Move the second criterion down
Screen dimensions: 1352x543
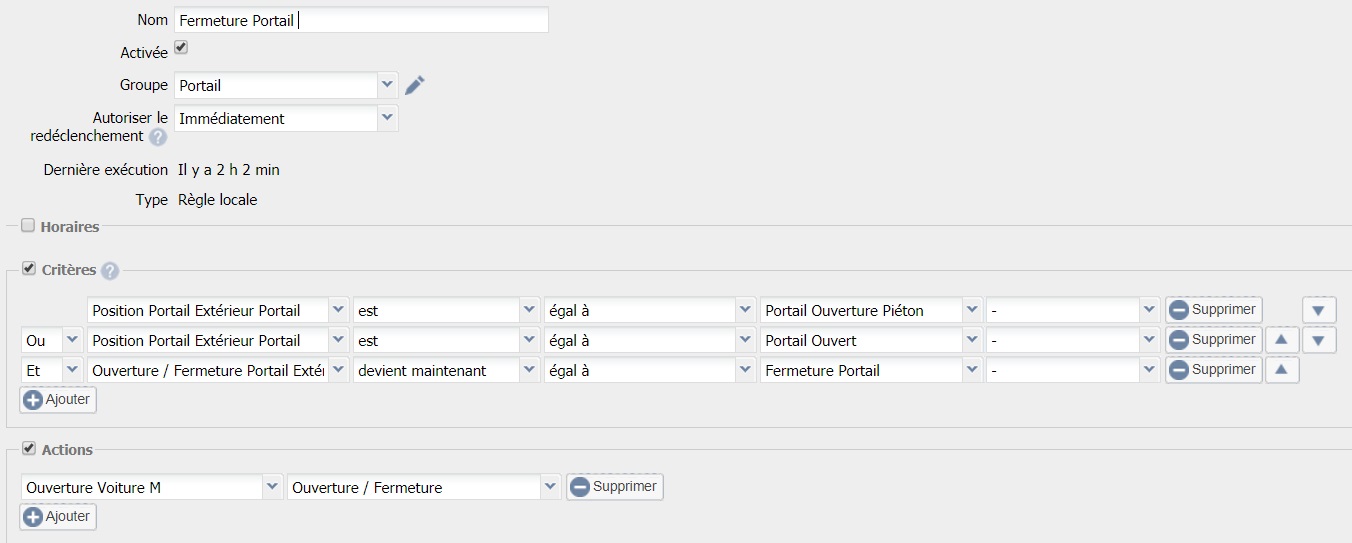coord(1318,340)
